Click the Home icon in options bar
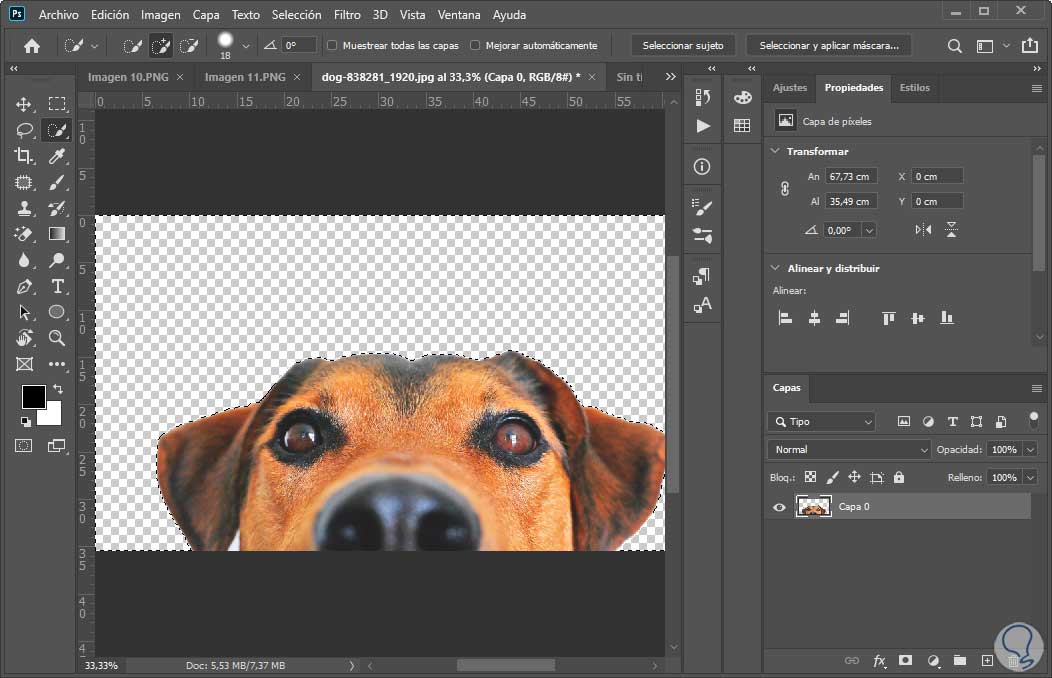Viewport: 1052px width, 678px height. click(x=32, y=46)
